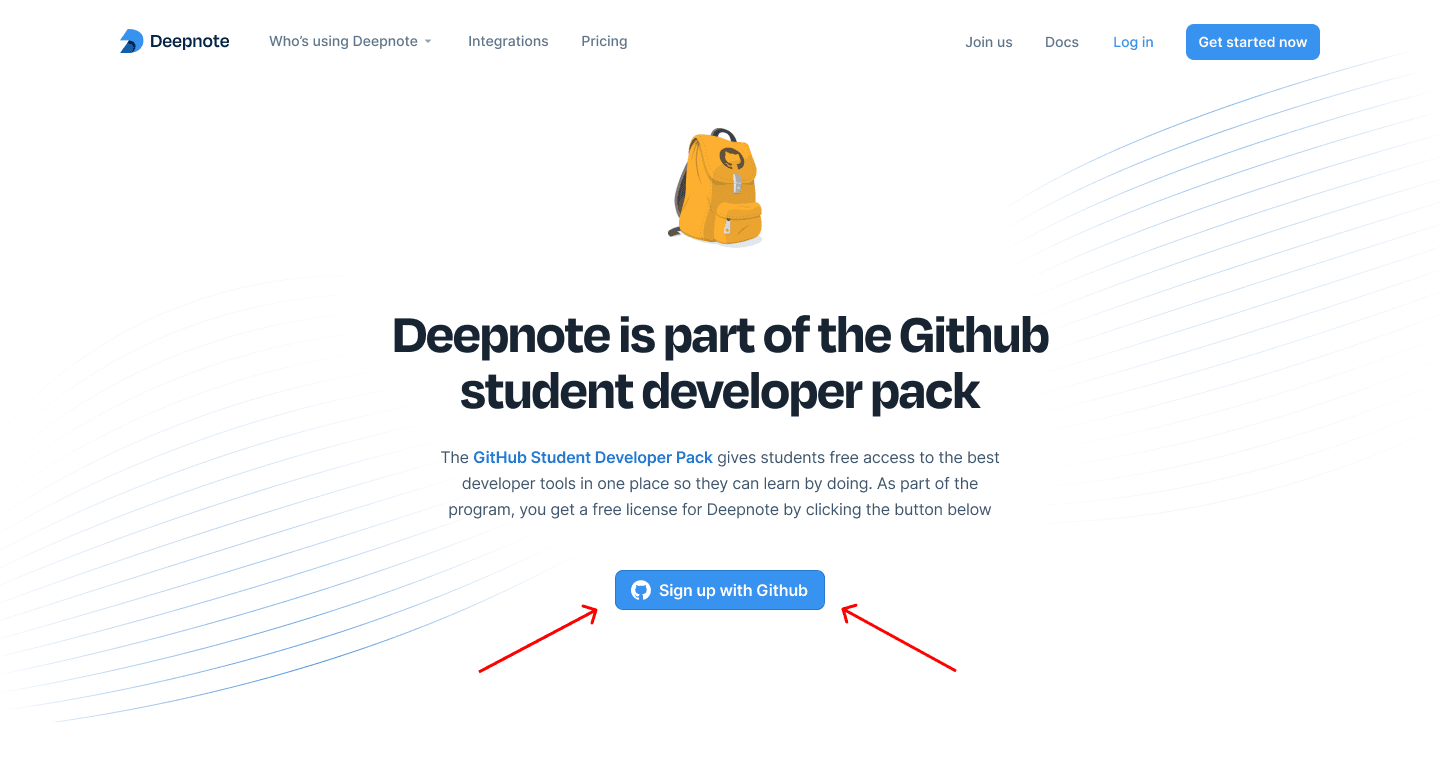Open the Integrations page

[508, 41]
